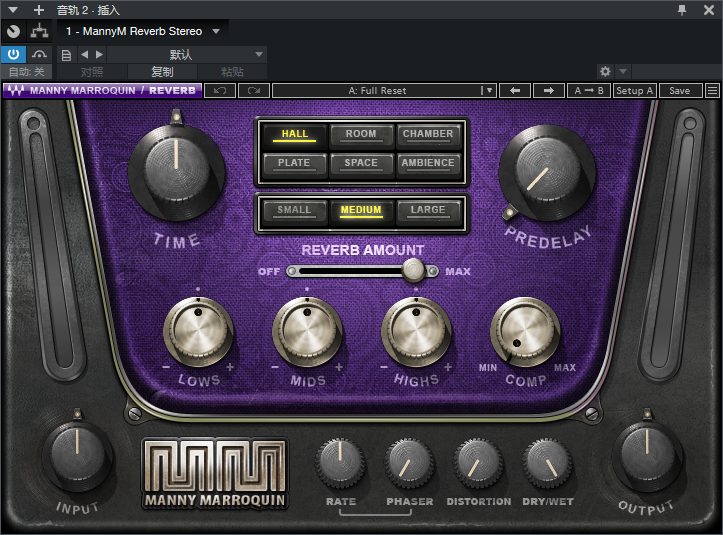
Task: Click the PREDELAY knob
Action: [547, 173]
